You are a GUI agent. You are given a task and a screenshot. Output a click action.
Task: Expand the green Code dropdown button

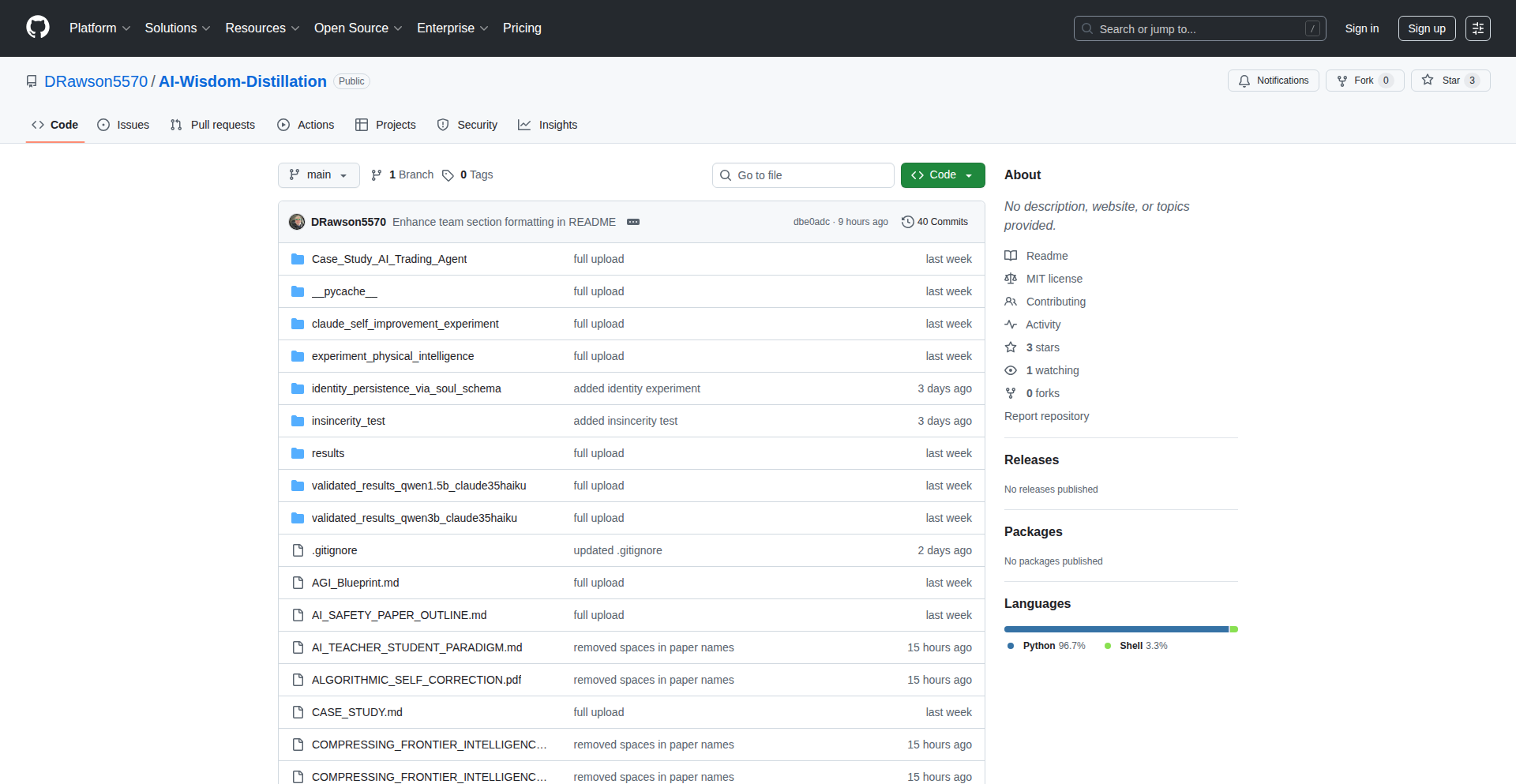[x=942, y=175]
